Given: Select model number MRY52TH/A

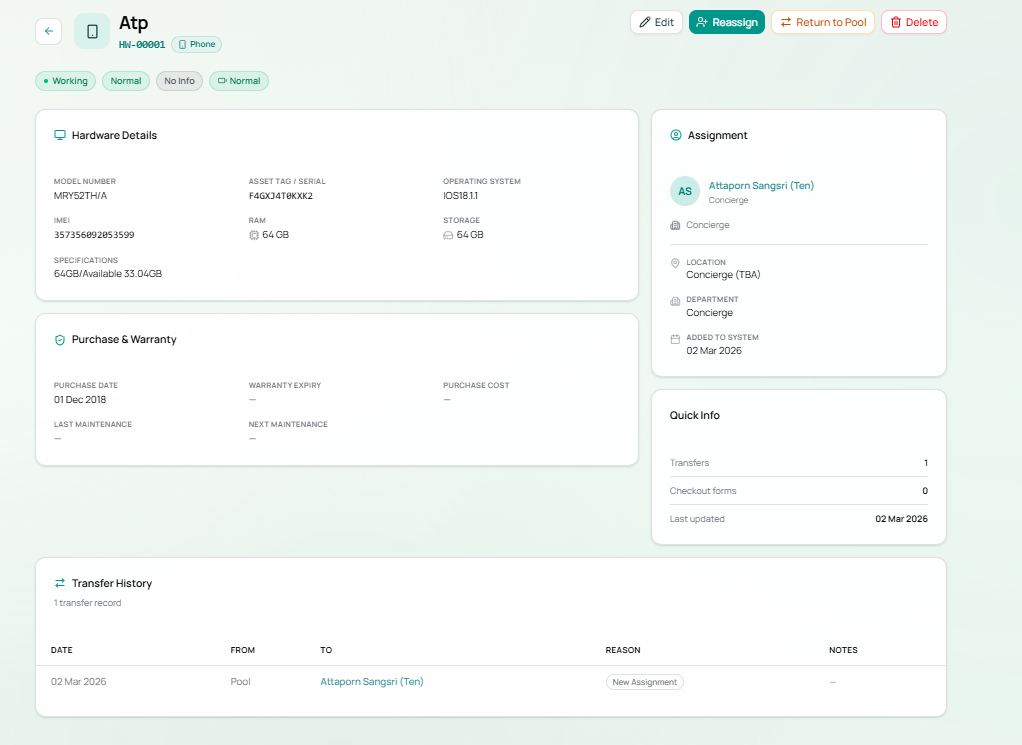Looking at the screenshot, I should 80,196.
